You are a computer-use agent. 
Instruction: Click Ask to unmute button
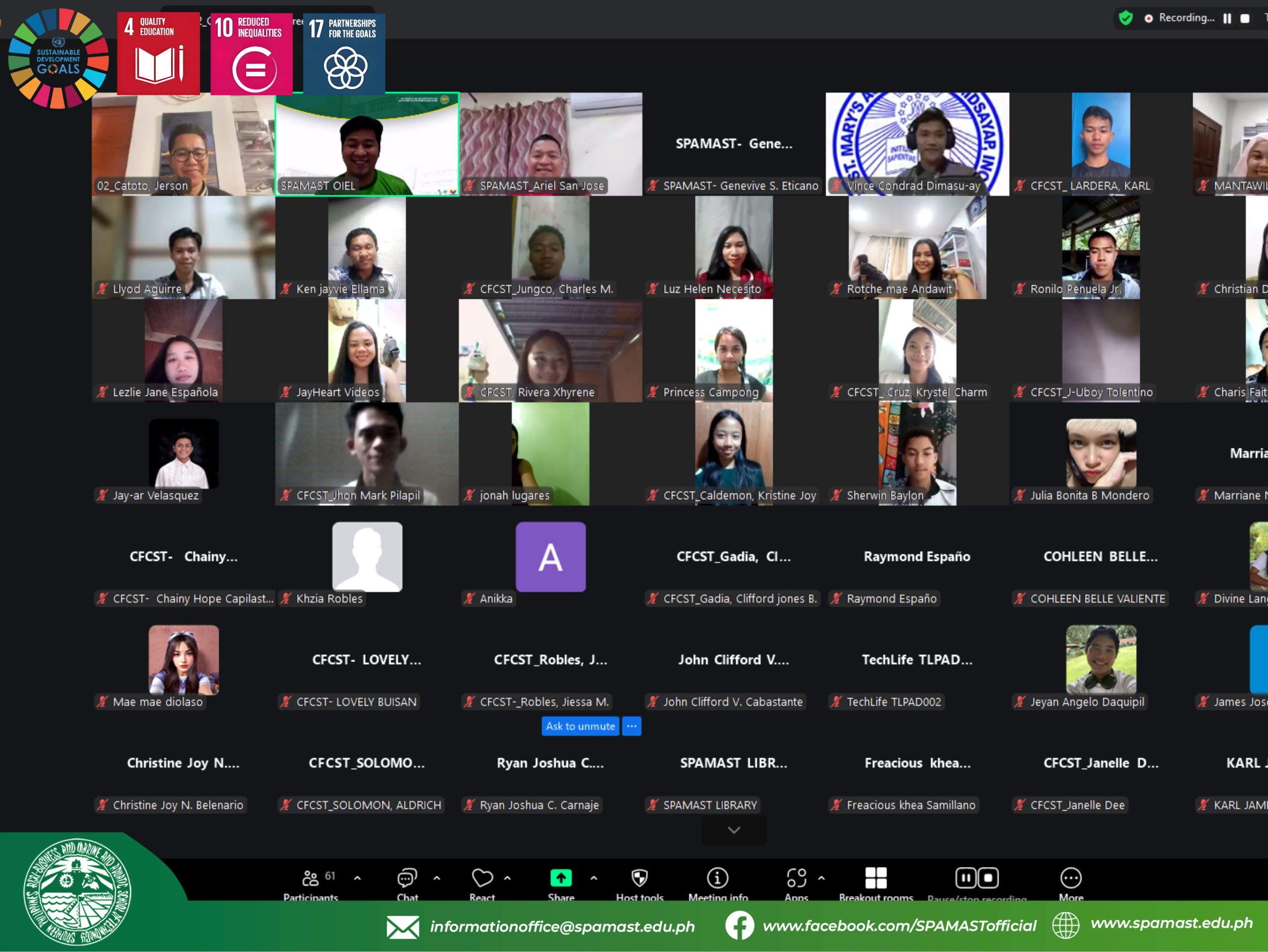(580, 726)
